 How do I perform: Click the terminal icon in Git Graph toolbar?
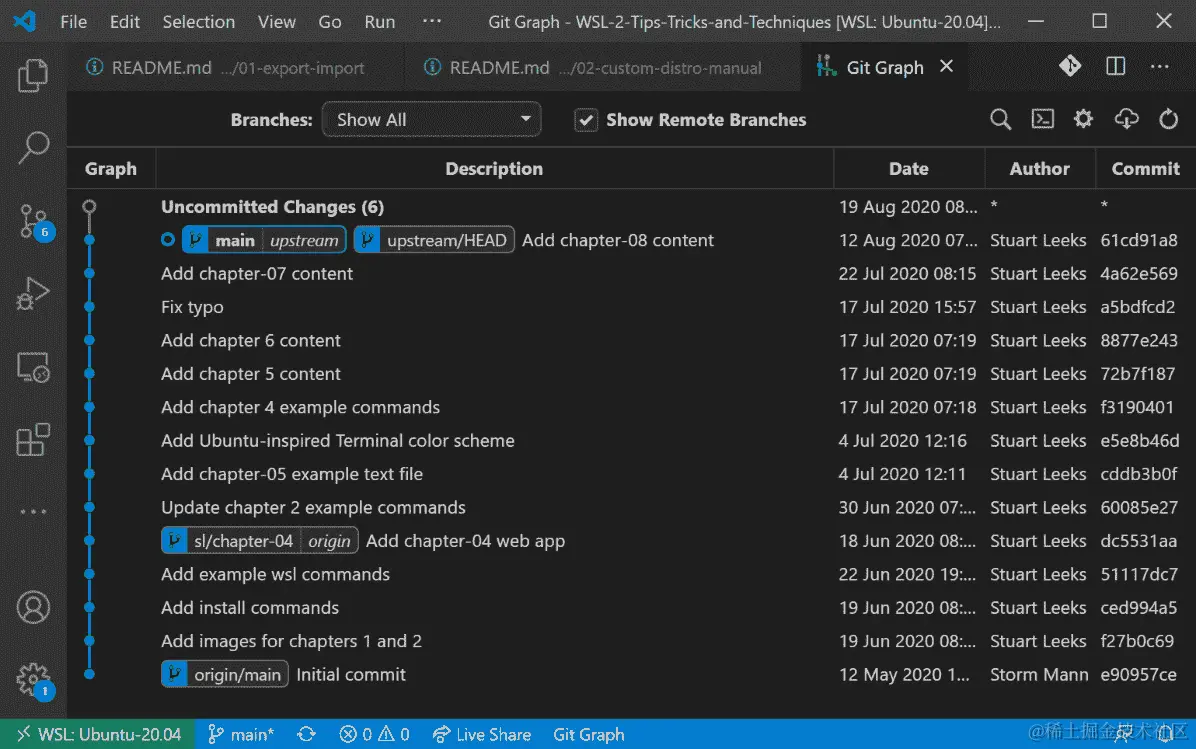tap(1042, 119)
